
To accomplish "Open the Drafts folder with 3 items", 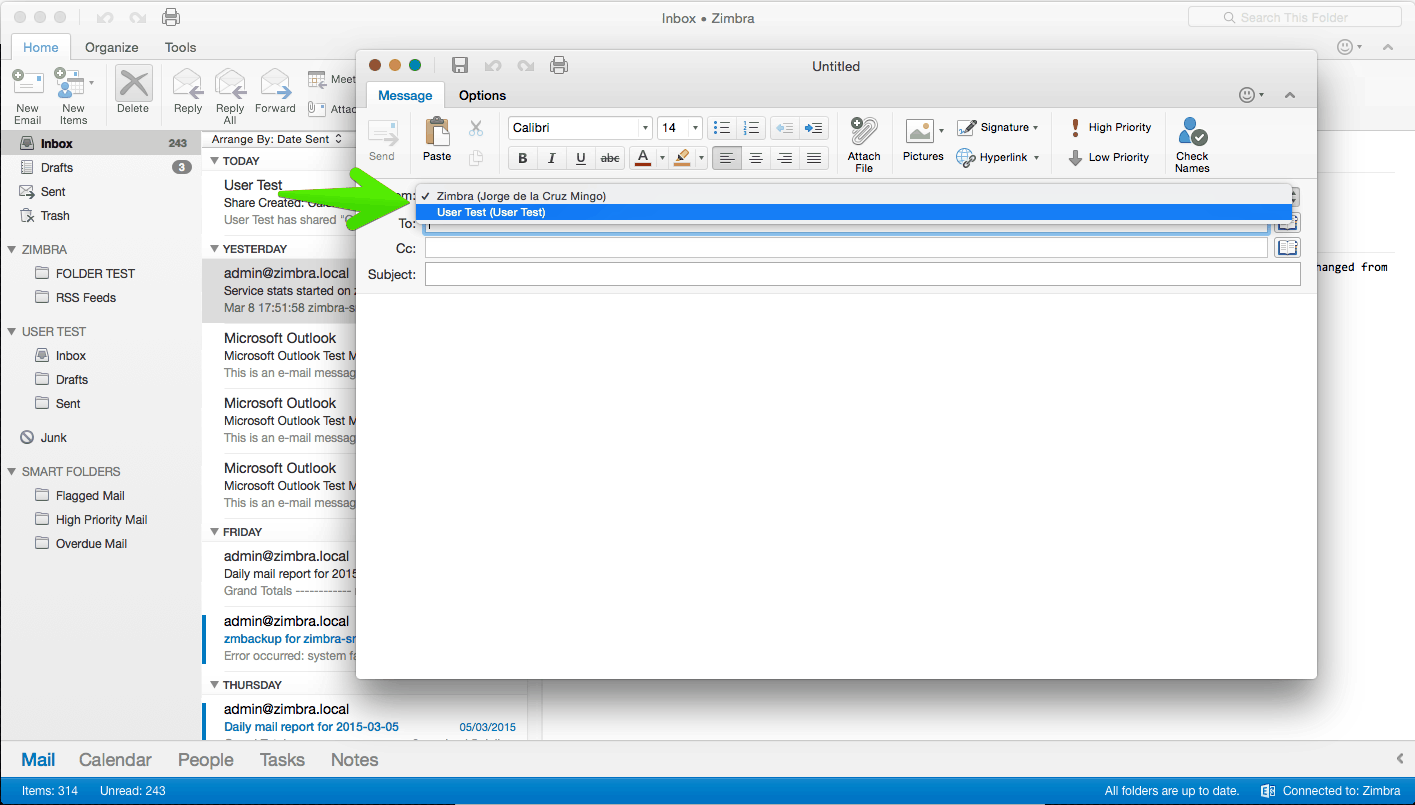I will pos(100,167).
